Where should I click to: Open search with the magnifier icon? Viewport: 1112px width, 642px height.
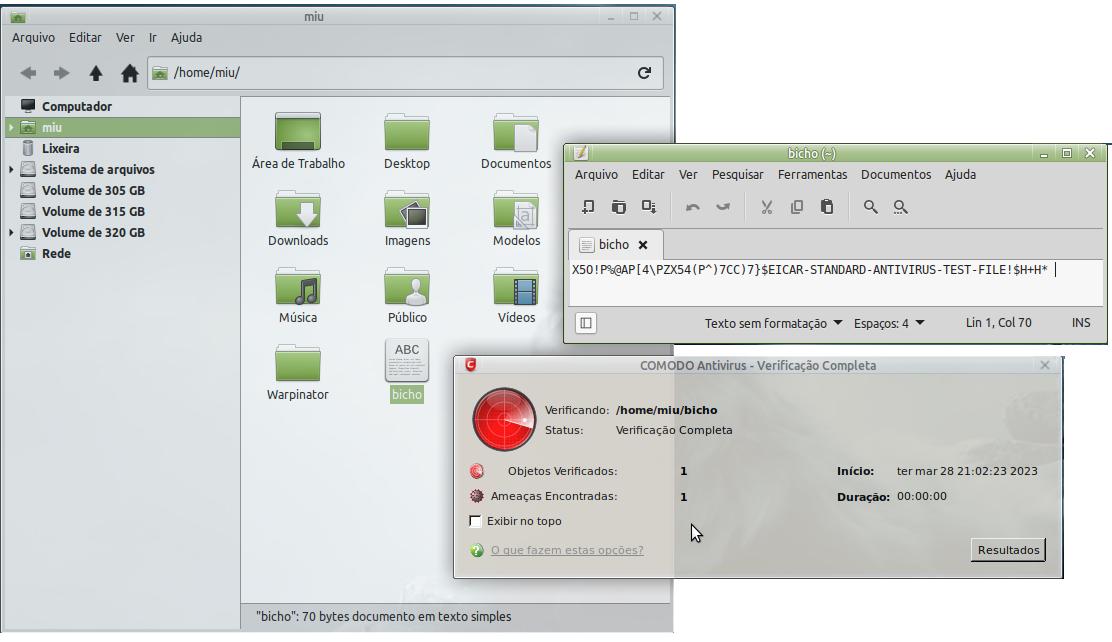870,207
